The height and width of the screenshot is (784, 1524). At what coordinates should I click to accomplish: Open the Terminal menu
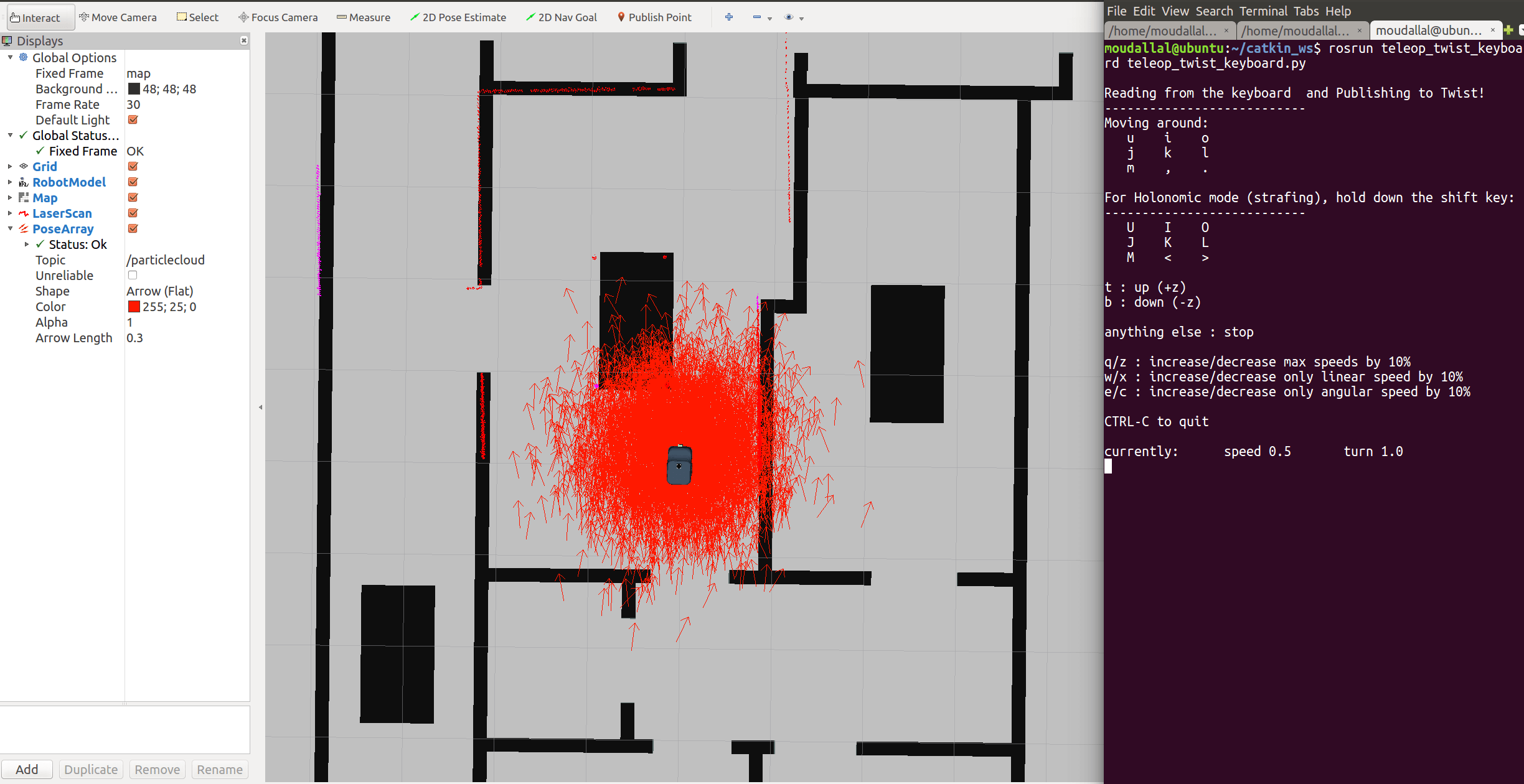[1263, 11]
